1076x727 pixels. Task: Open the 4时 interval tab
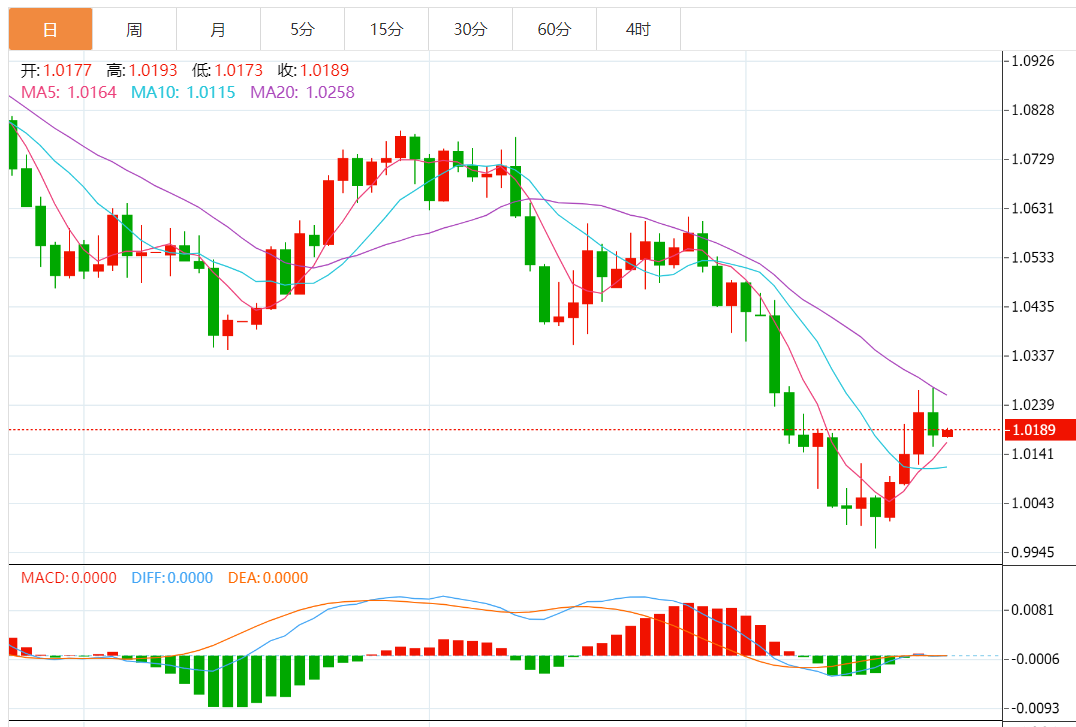[x=638, y=29]
